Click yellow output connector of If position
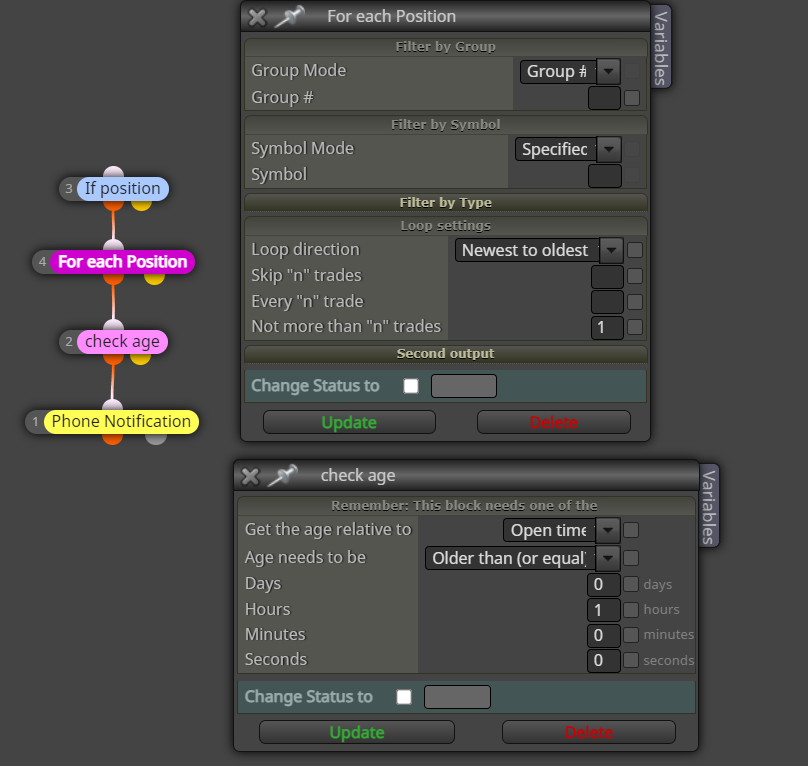The width and height of the screenshot is (808, 766). pyautogui.click(x=141, y=205)
